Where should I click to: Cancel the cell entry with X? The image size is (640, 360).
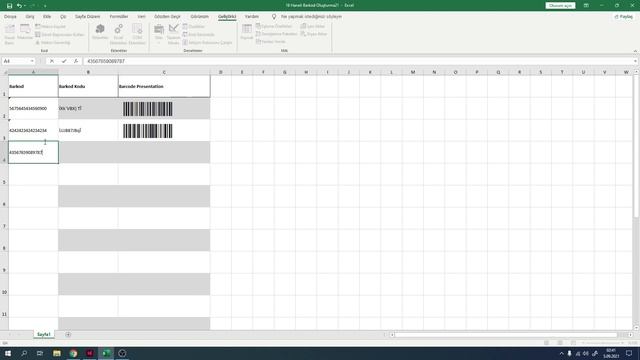point(52,61)
